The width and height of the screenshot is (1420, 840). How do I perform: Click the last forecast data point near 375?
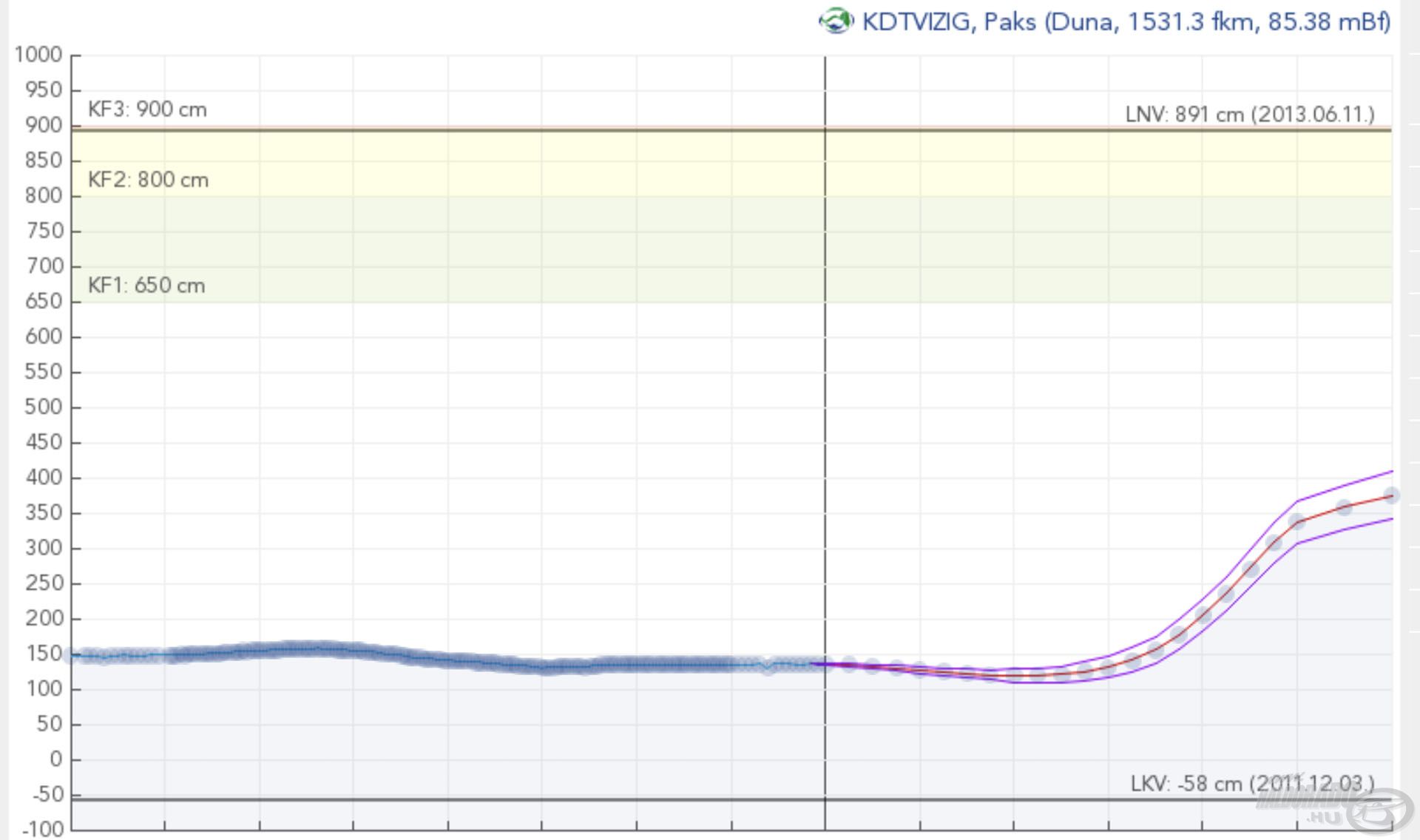(1391, 495)
